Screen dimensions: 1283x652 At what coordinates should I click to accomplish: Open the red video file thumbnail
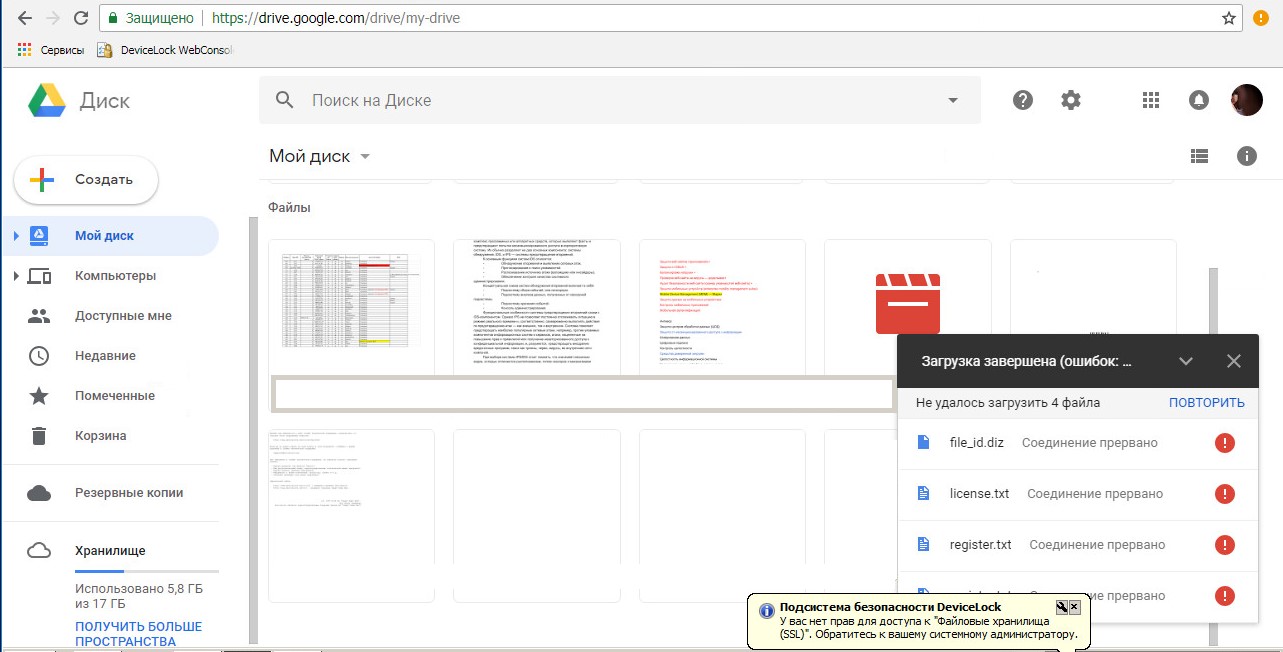tap(907, 303)
